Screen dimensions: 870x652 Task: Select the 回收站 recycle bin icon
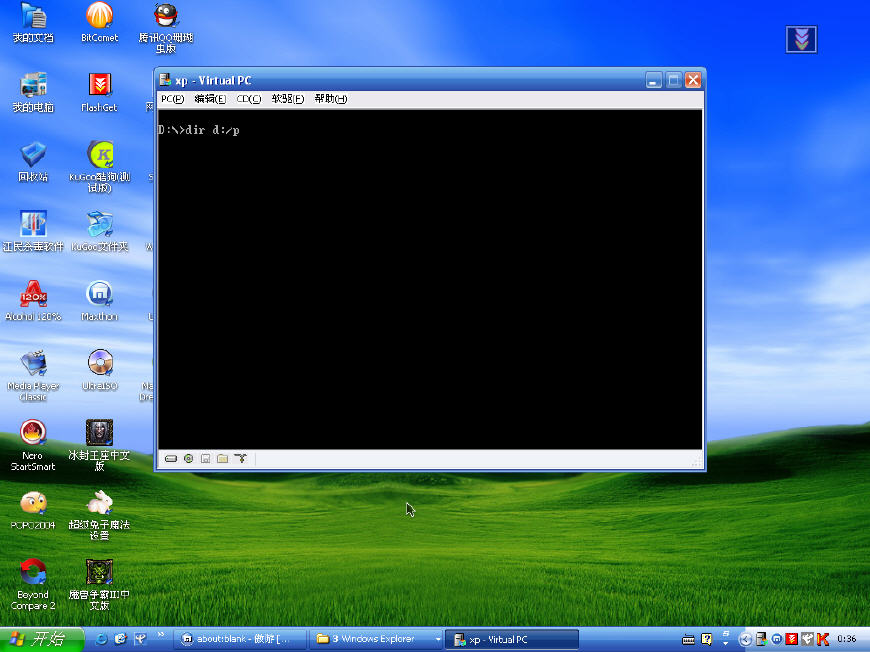click(33, 162)
